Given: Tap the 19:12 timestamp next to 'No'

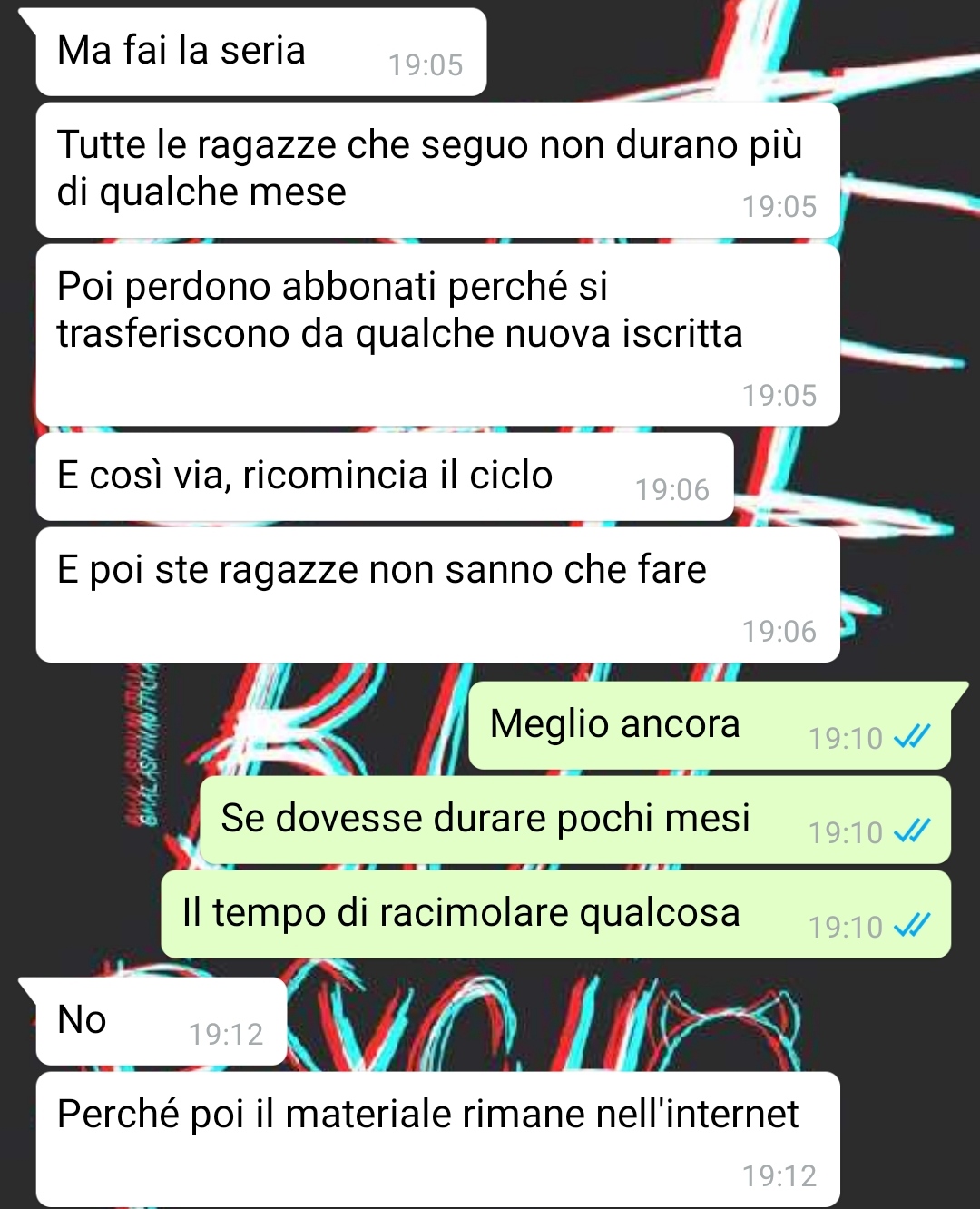Looking at the screenshot, I should click(226, 1035).
